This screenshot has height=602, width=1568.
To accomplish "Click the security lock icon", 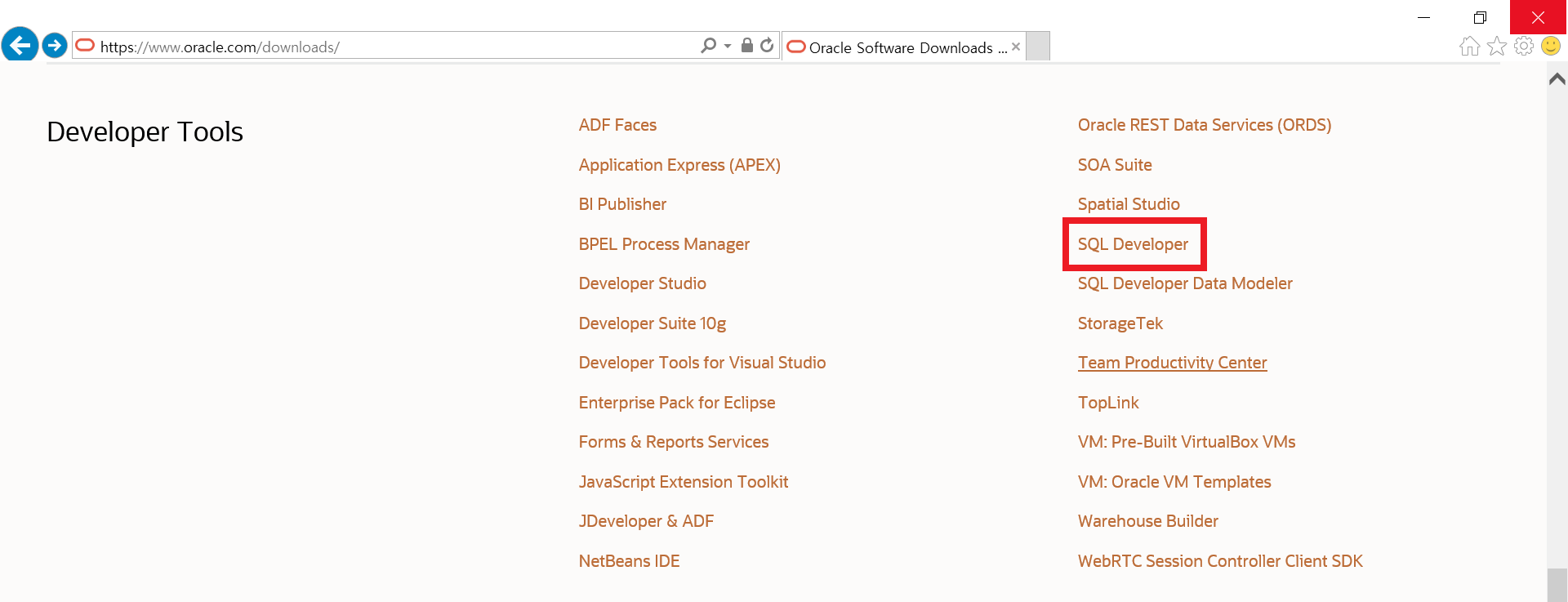I will [x=746, y=45].
